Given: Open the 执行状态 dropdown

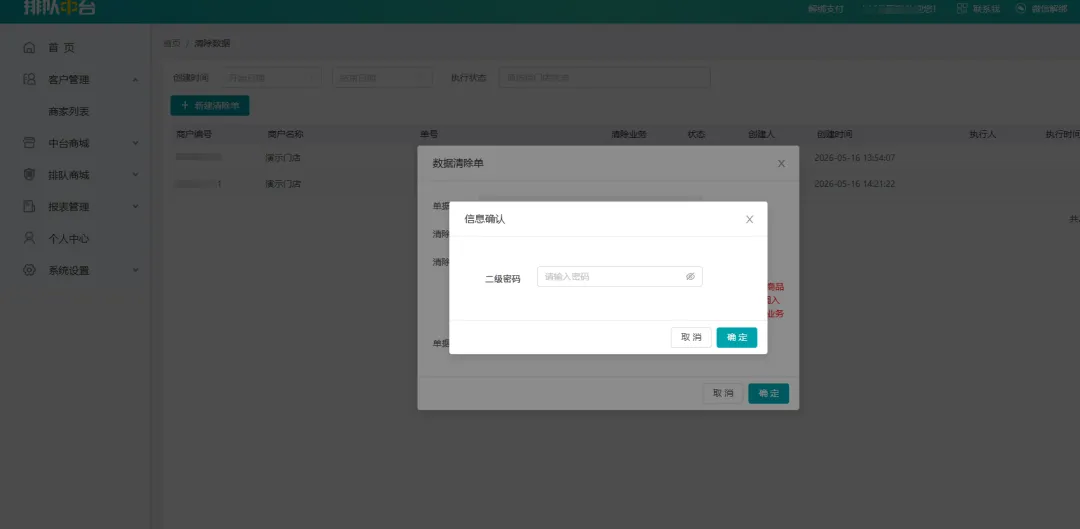Looking at the screenshot, I should click(x=604, y=78).
